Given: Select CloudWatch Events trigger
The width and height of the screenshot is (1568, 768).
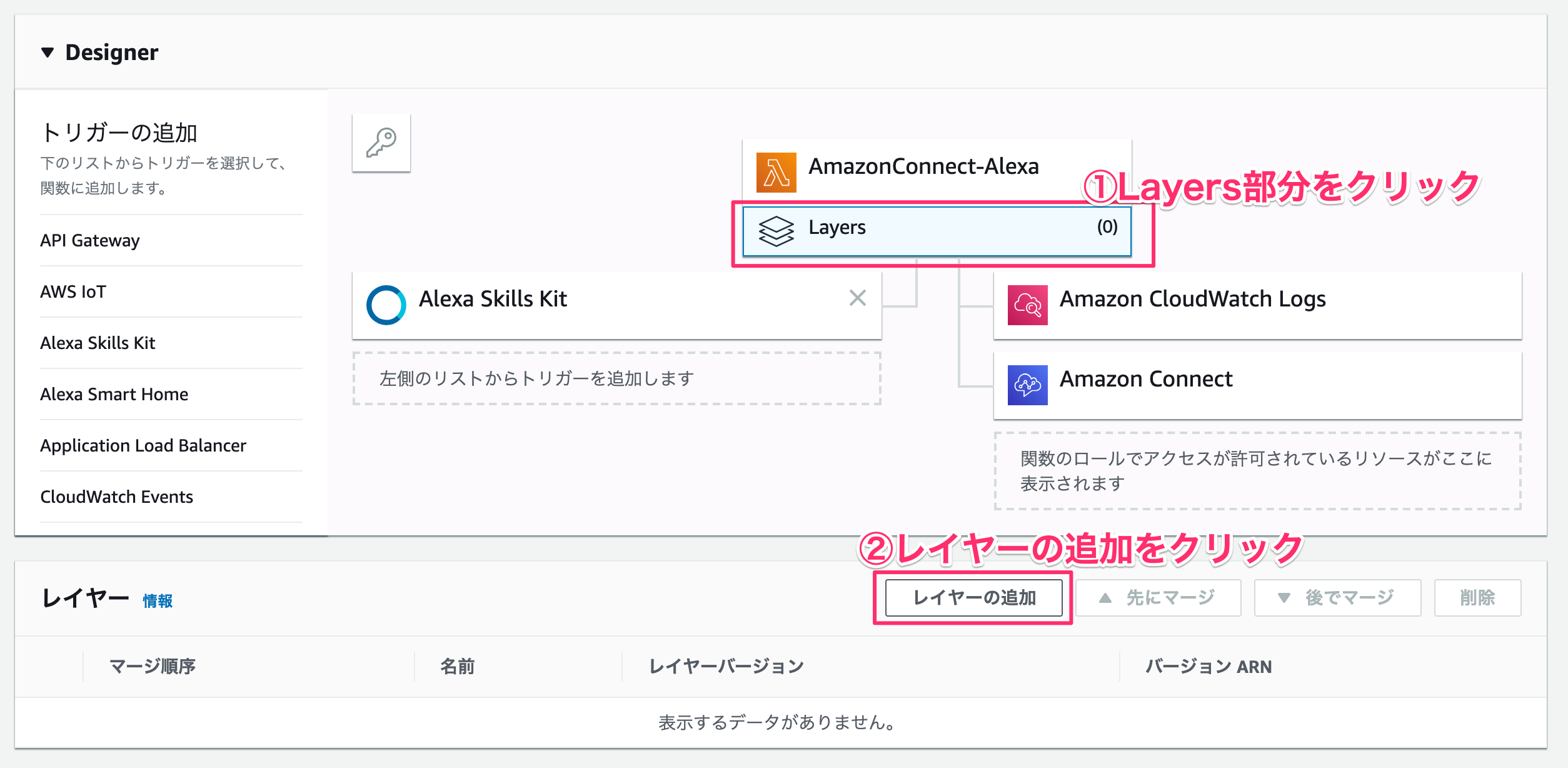Looking at the screenshot, I should pos(116,497).
